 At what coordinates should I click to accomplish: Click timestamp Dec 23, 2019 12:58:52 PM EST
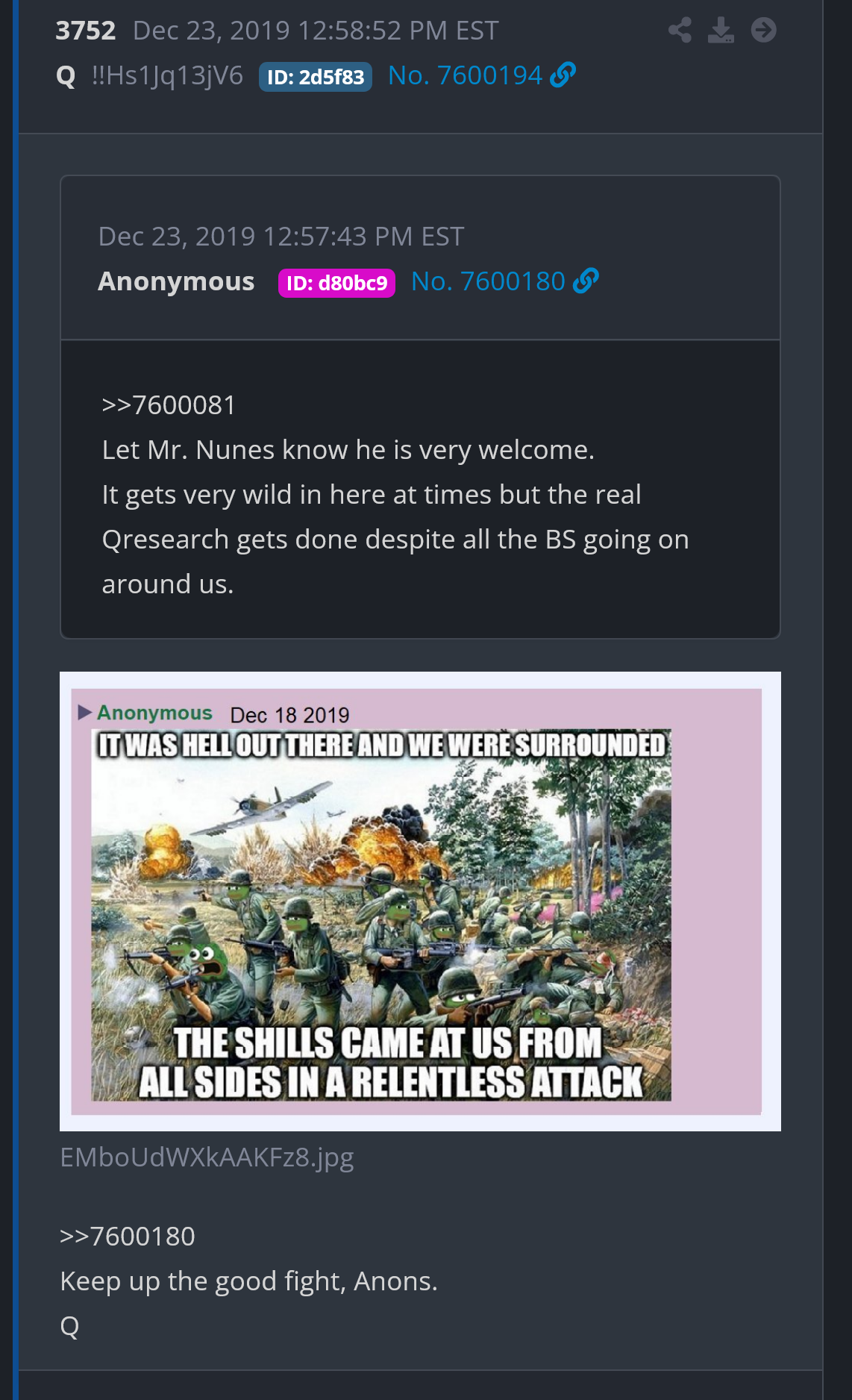(x=316, y=31)
